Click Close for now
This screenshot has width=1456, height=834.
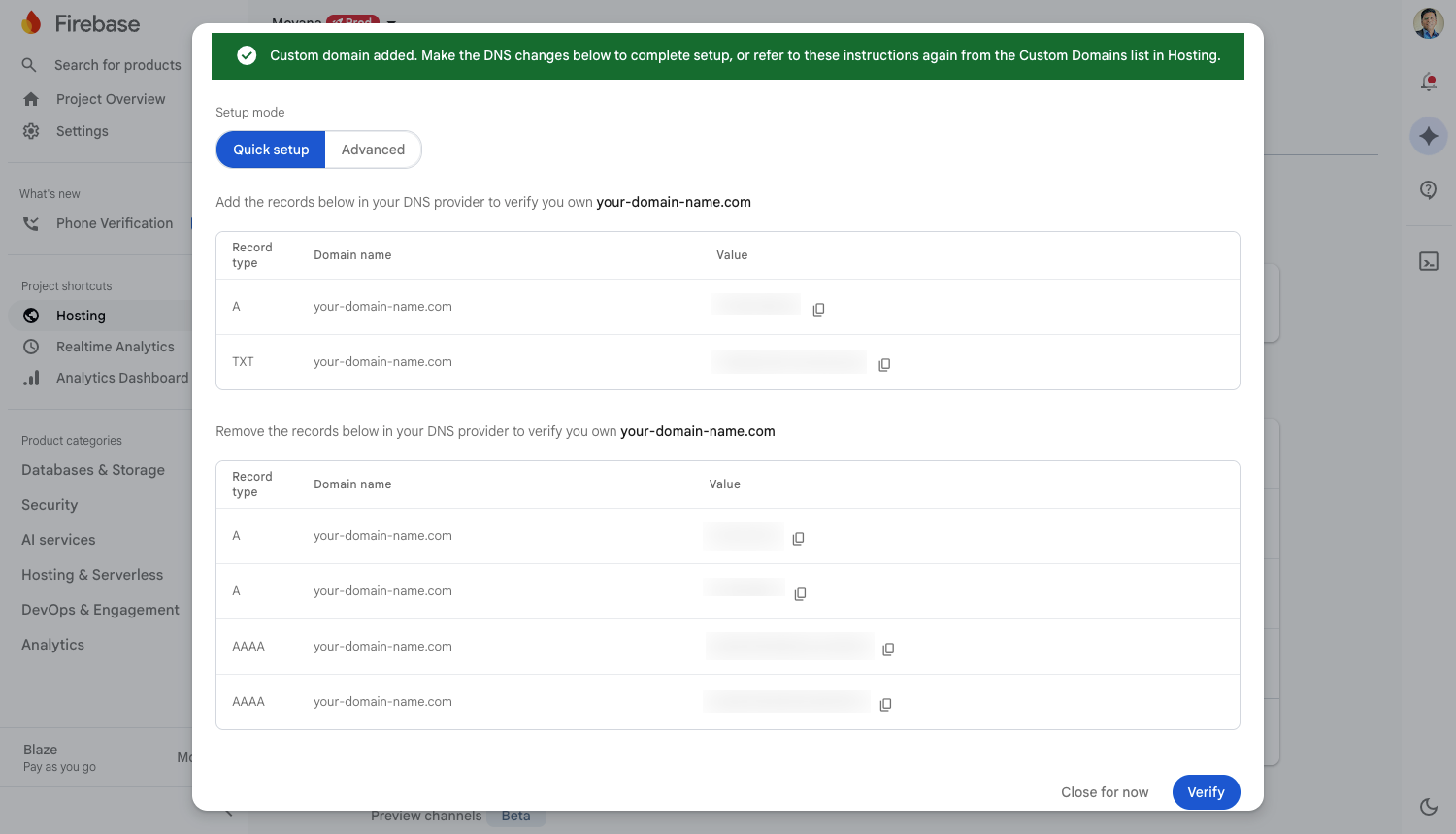pos(1105,792)
